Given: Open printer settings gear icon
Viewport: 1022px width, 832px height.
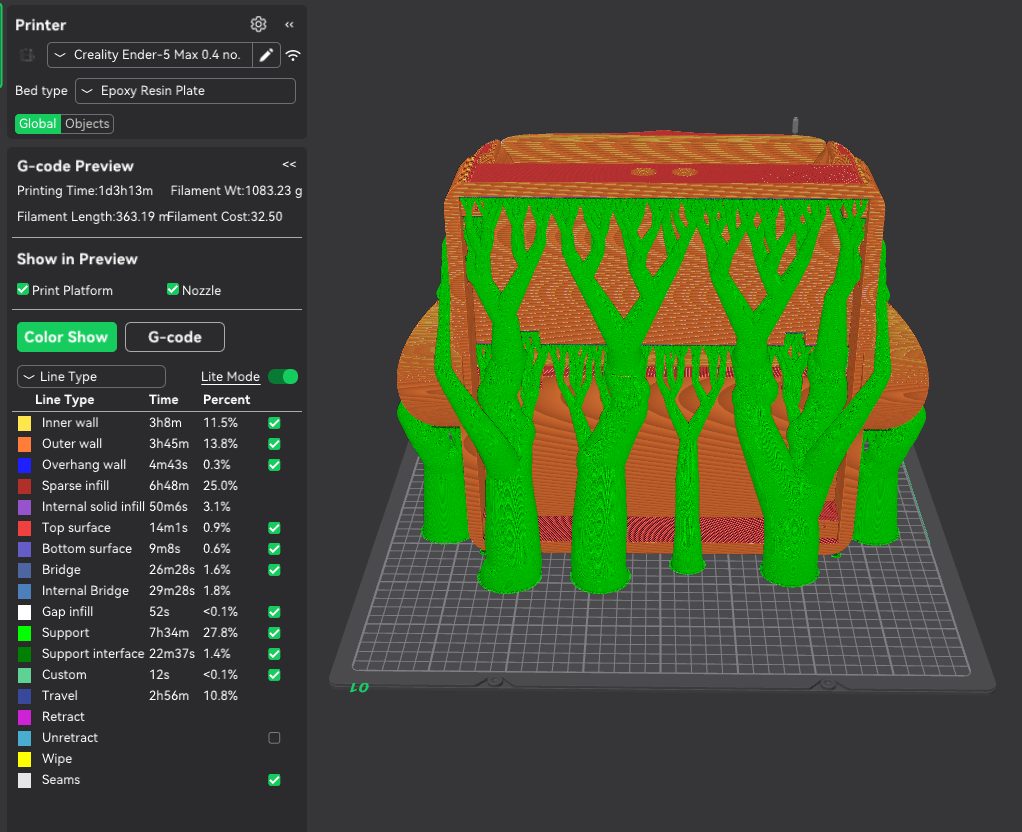Looking at the screenshot, I should coord(258,24).
